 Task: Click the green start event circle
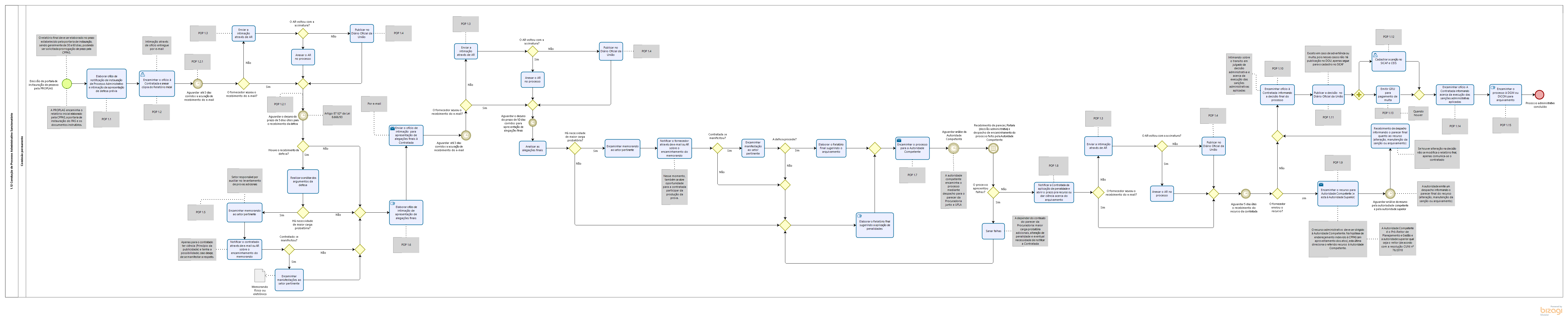click(x=67, y=83)
